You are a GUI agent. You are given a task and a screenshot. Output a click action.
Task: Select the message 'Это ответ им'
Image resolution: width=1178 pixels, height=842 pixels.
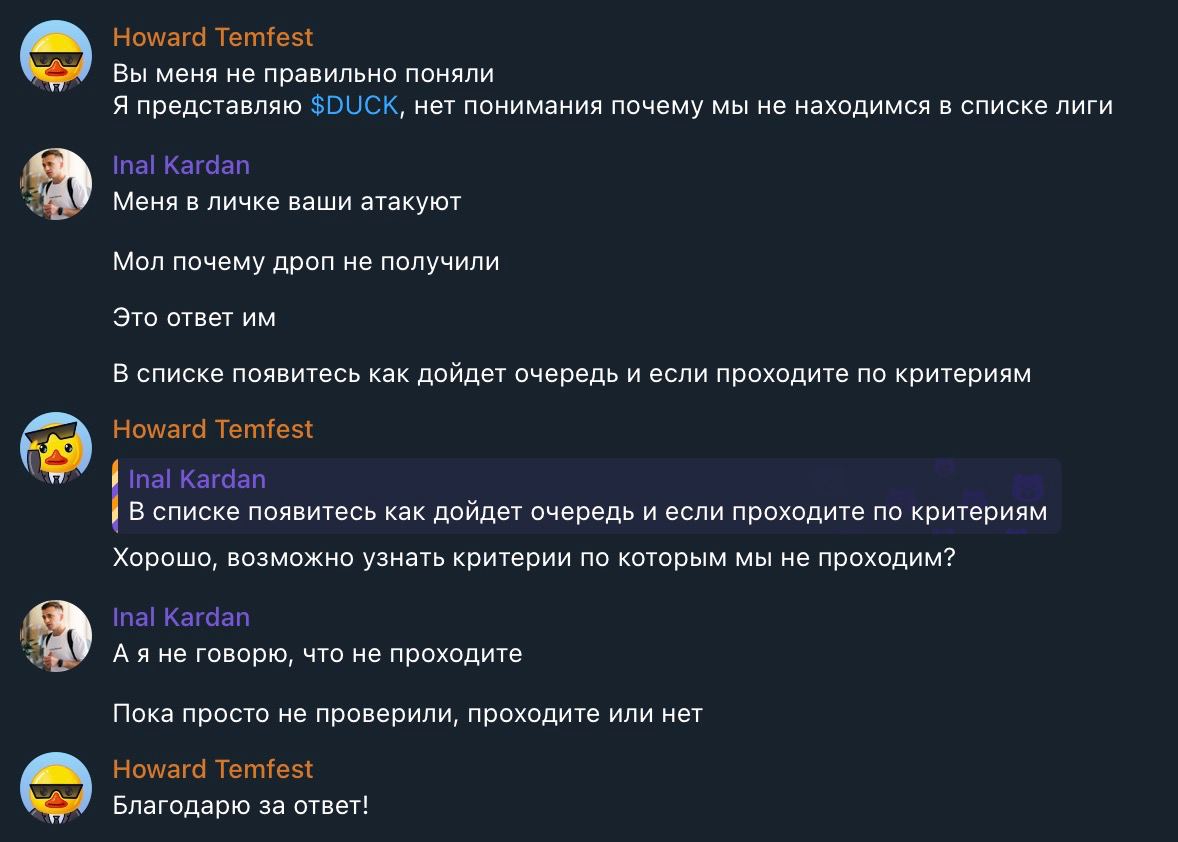coord(194,318)
